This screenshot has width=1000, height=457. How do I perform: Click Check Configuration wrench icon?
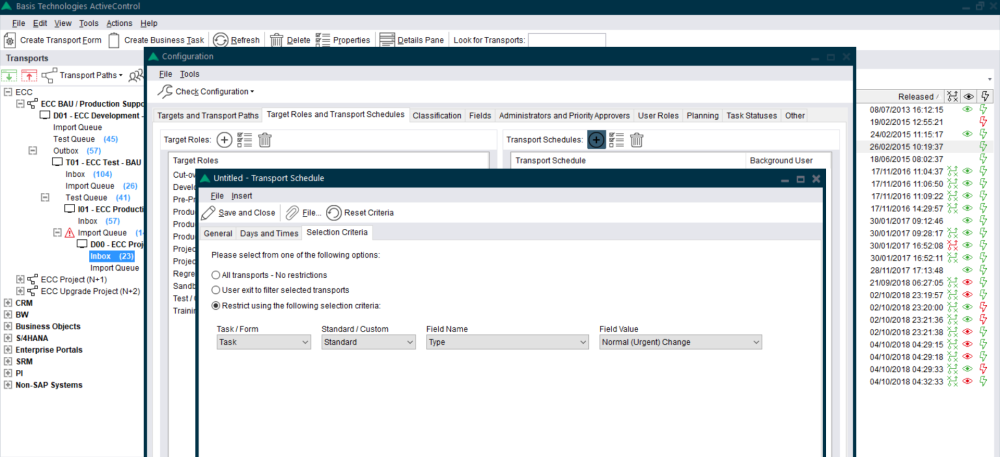[x=165, y=91]
